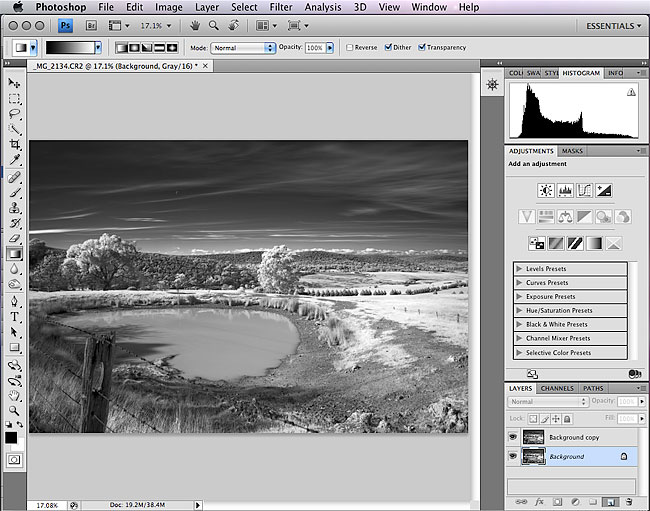This screenshot has height=511, width=650.
Task: Select the Crop tool
Action: tap(15, 145)
